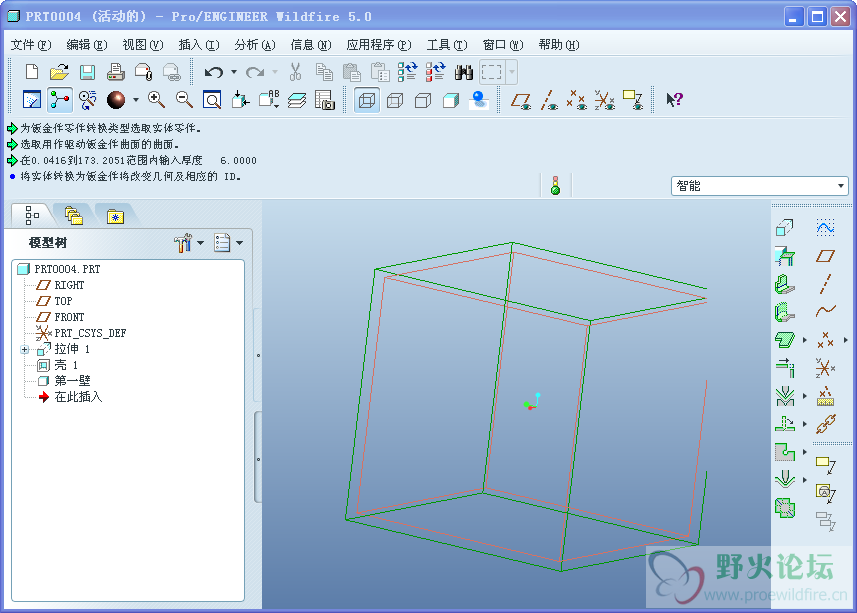Select the 第一壁 feature in tree

72,381
